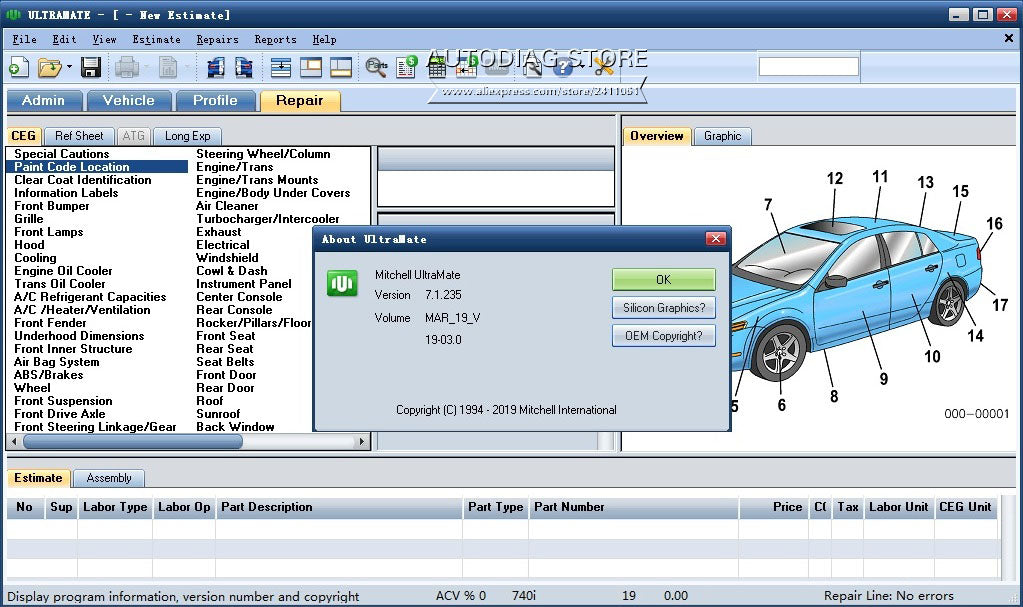
Task: Click the OEM Copyright? button
Action: tap(663, 336)
